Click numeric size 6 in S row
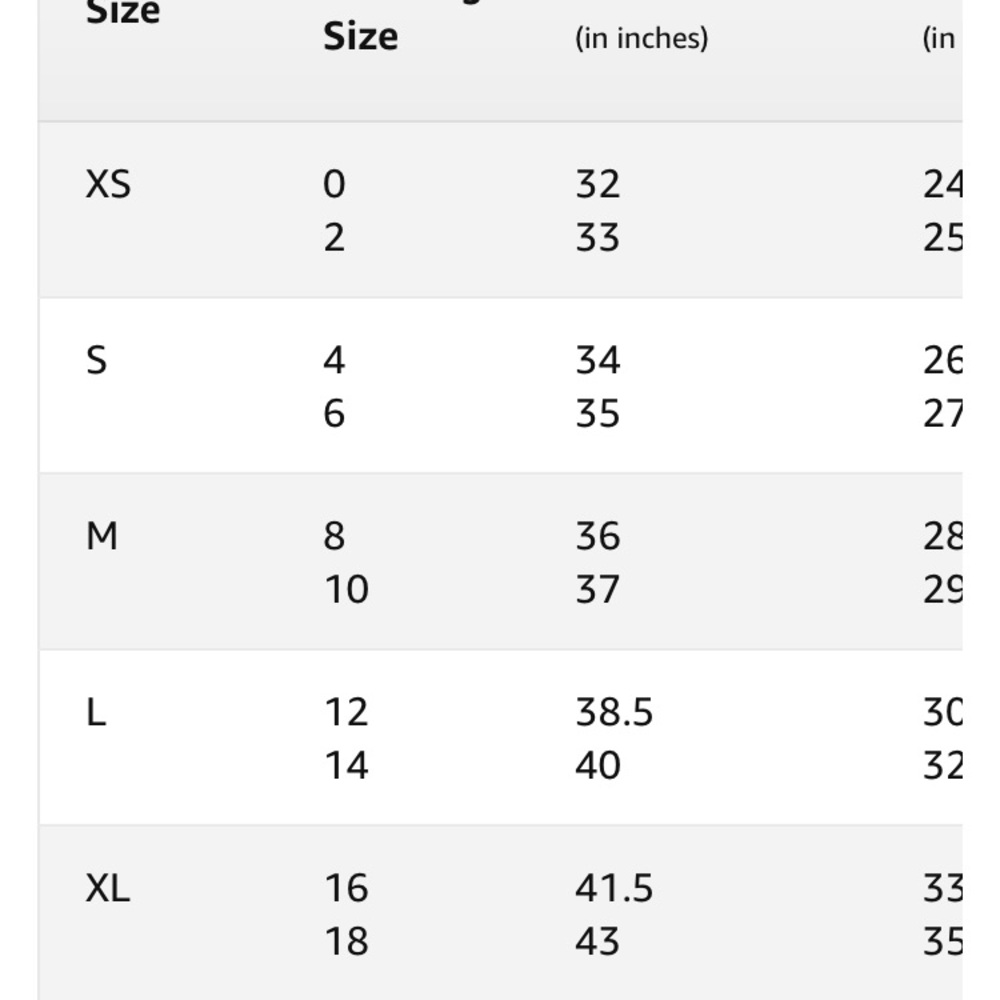 334,414
